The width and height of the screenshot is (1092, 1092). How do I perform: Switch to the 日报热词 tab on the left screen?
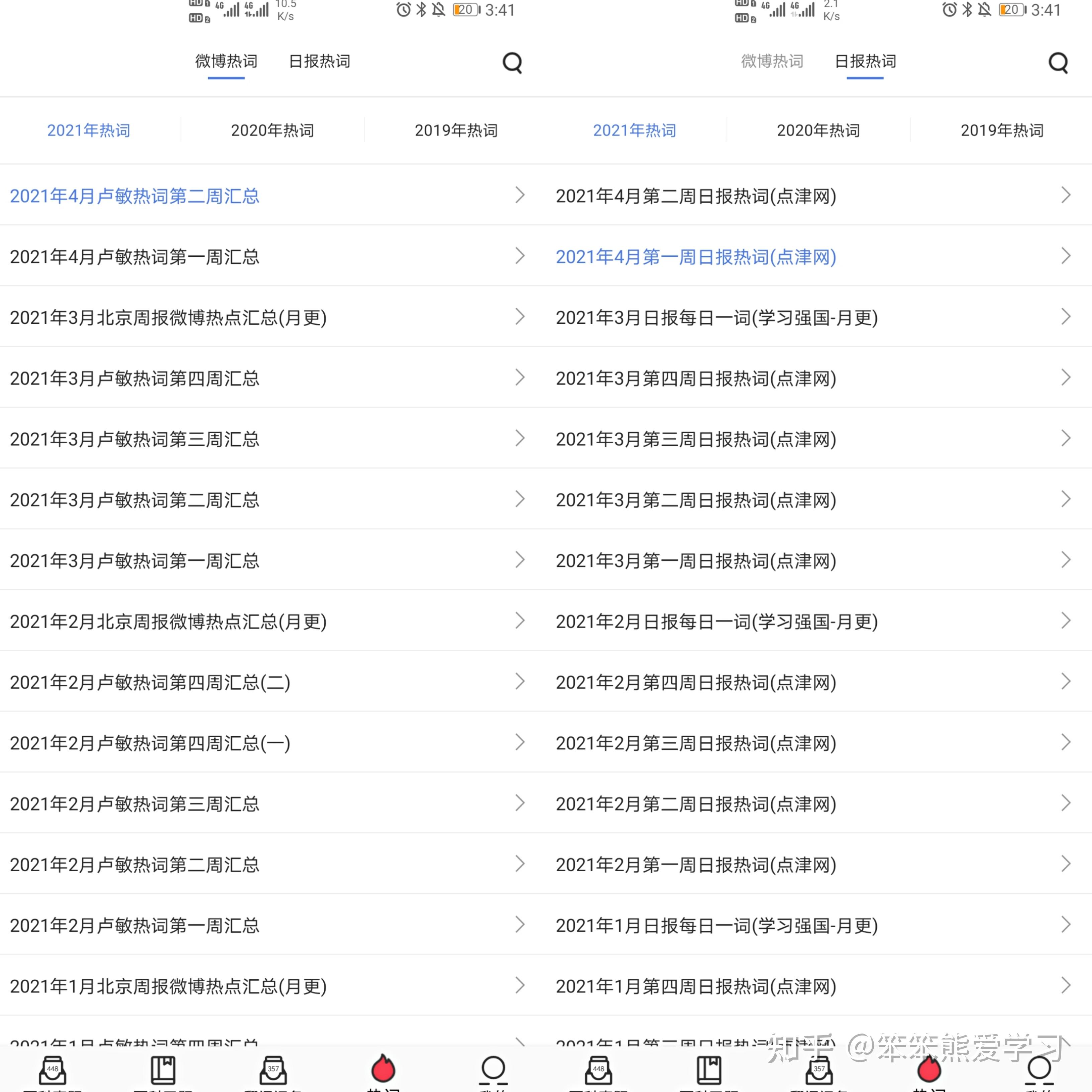point(319,61)
